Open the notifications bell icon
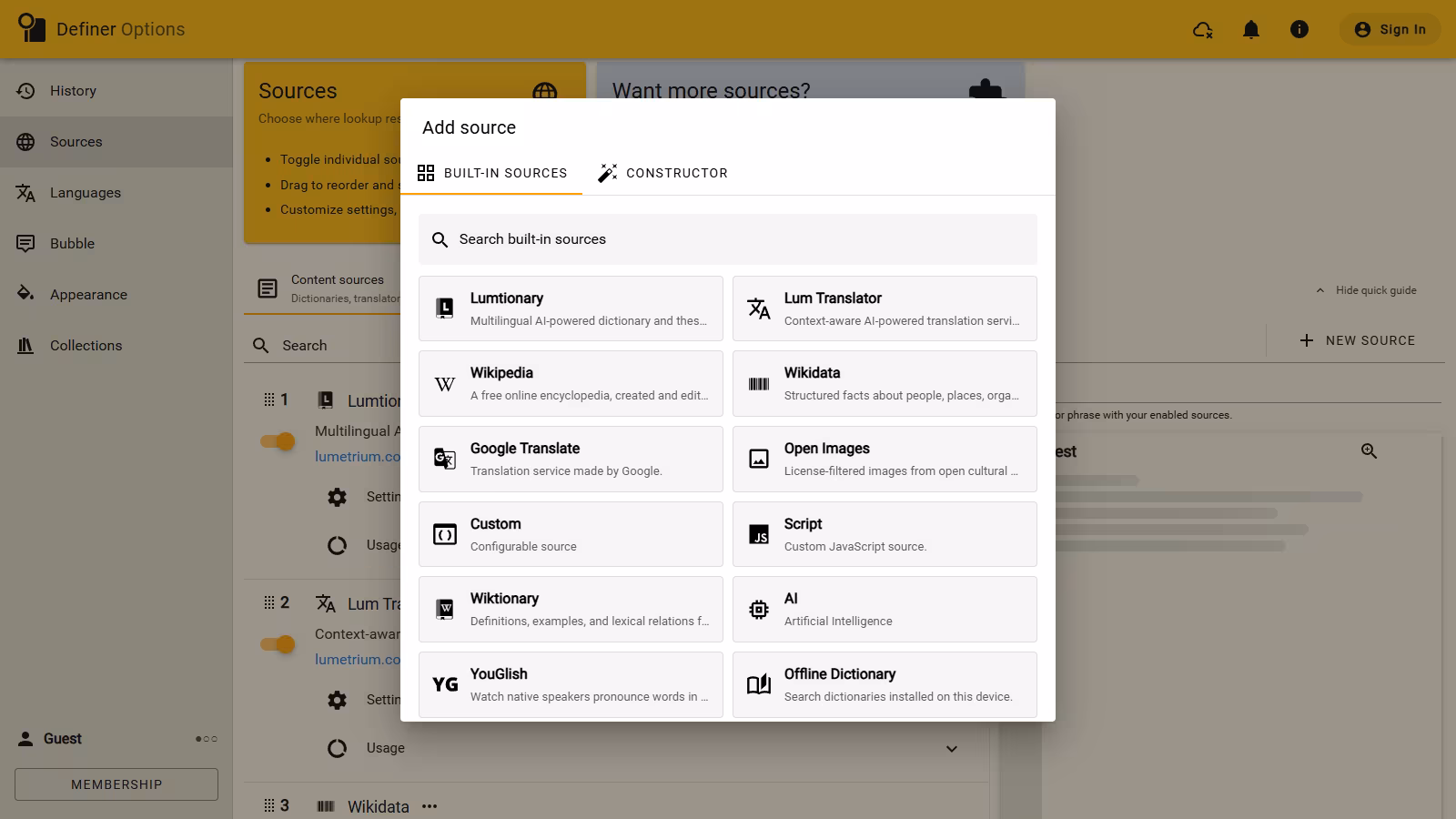This screenshot has width=1456, height=819. pyautogui.click(x=1251, y=30)
